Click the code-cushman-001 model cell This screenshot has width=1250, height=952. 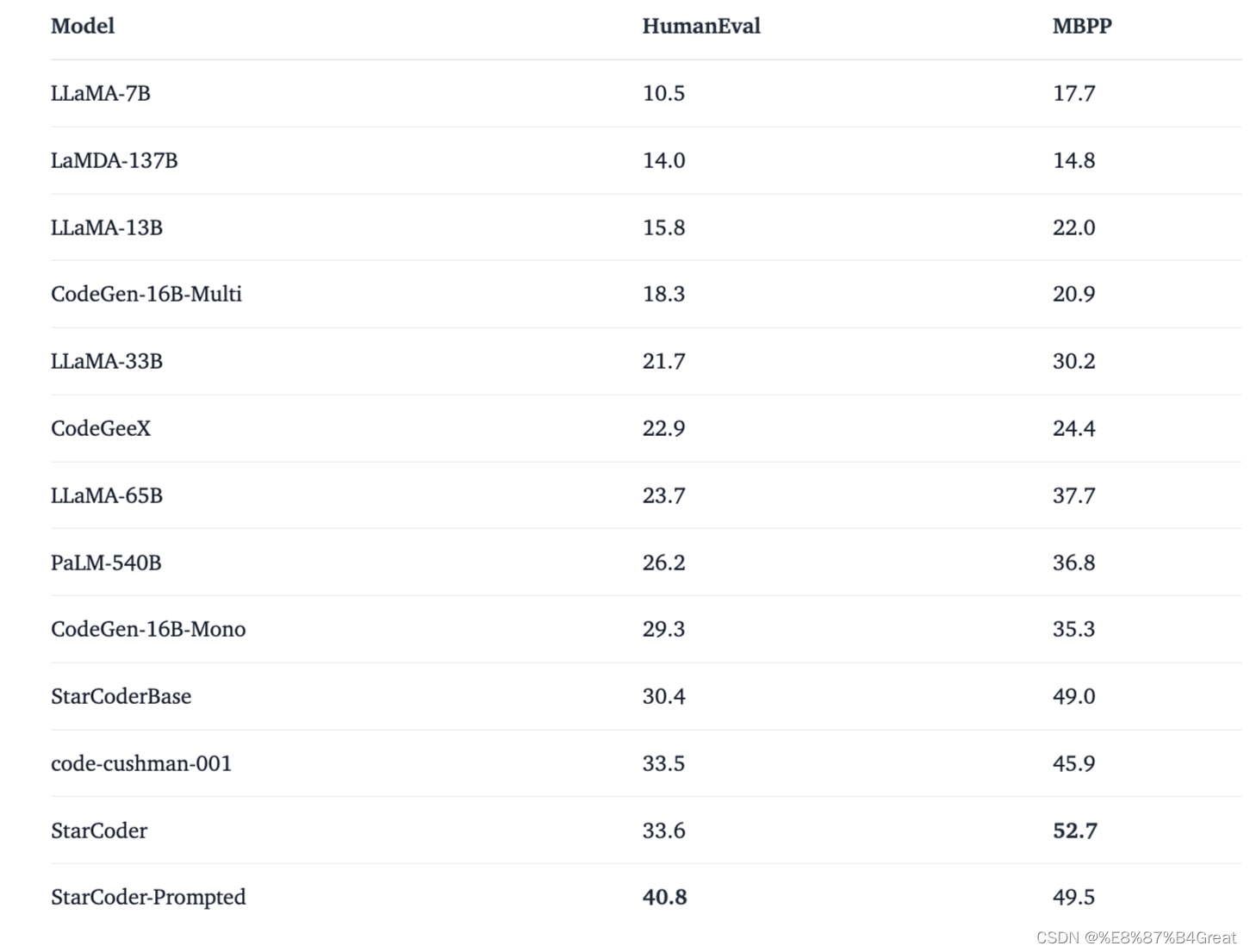[141, 763]
